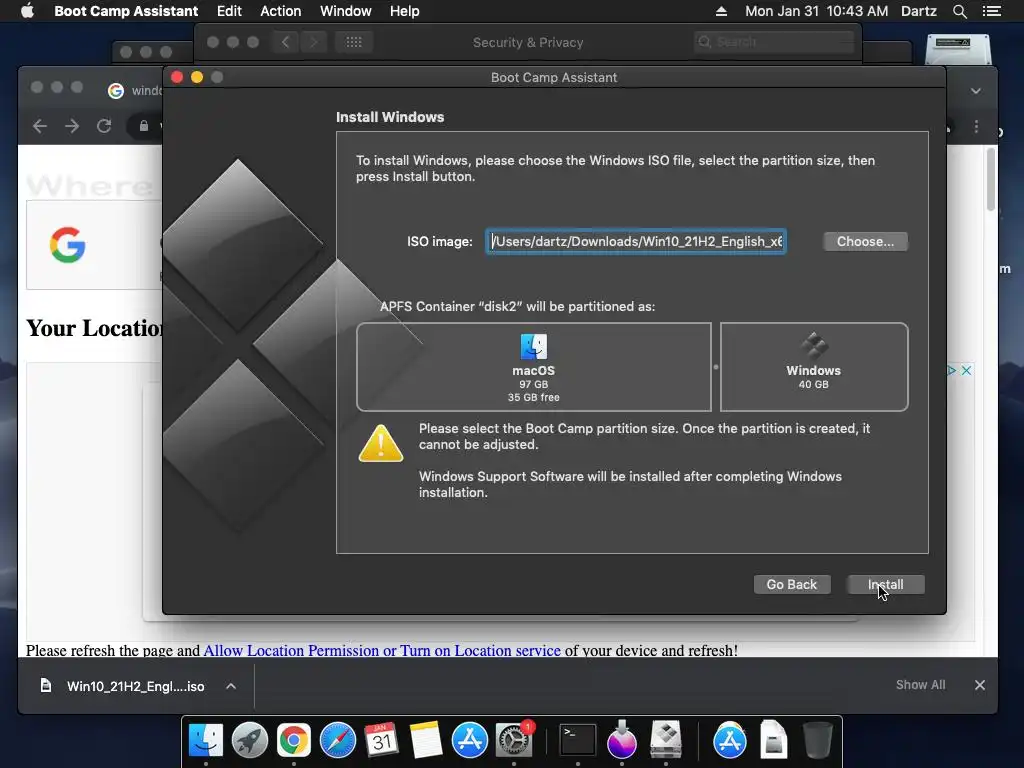Close the Chrome downloads bar
This screenshot has height=768, width=1024.
click(x=980, y=685)
